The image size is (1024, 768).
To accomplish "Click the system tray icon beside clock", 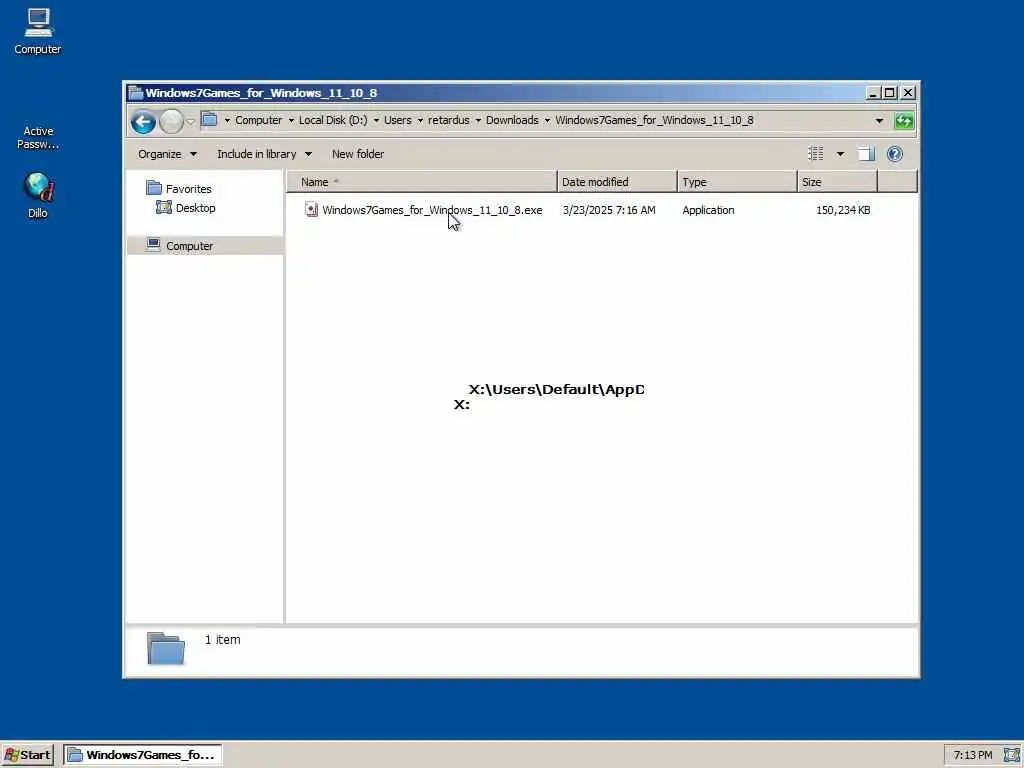I will pyautogui.click(x=1012, y=756).
